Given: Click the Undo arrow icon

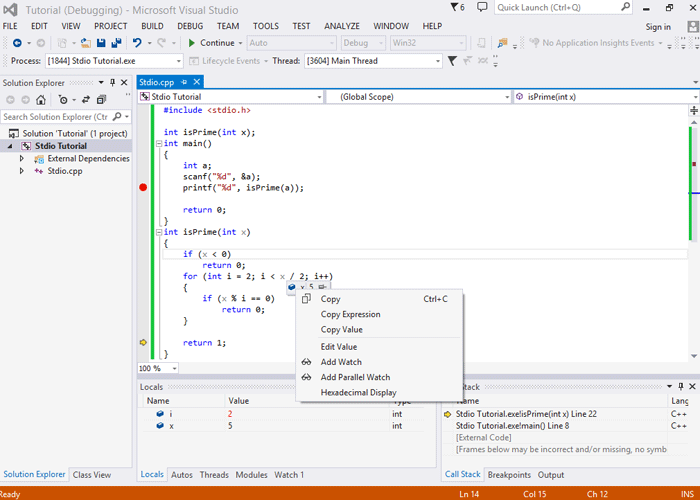Looking at the screenshot, I should pyautogui.click(x=138, y=43).
